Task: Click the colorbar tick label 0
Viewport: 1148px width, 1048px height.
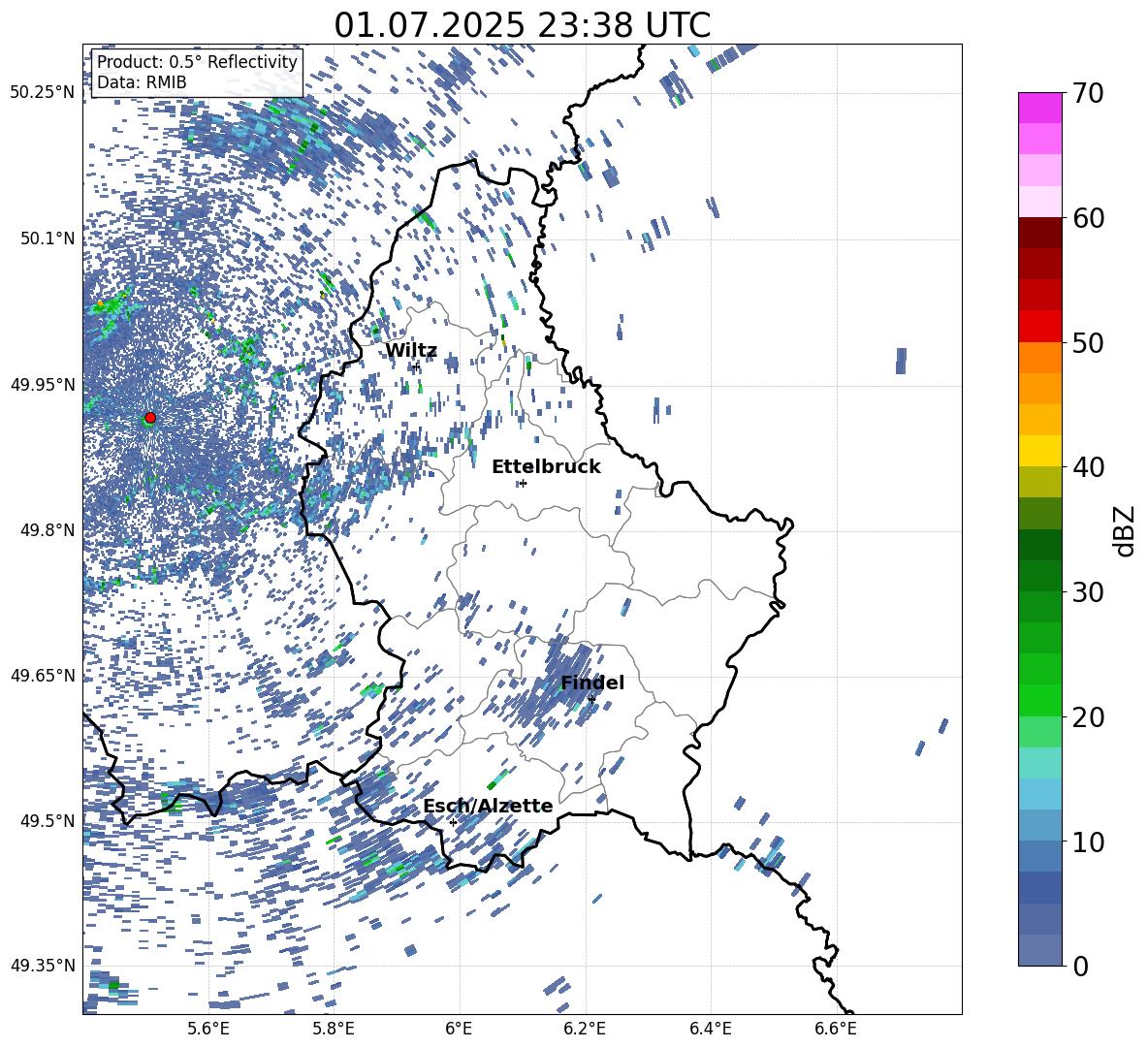Action: coord(1080,967)
